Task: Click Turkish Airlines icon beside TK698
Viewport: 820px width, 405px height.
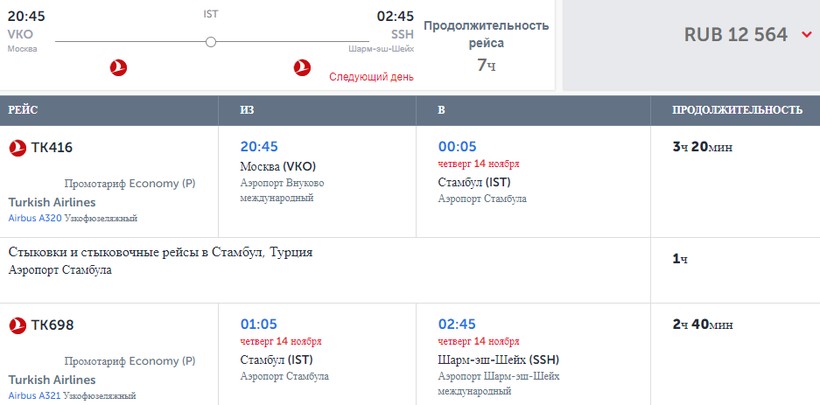Action: click(x=17, y=325)
